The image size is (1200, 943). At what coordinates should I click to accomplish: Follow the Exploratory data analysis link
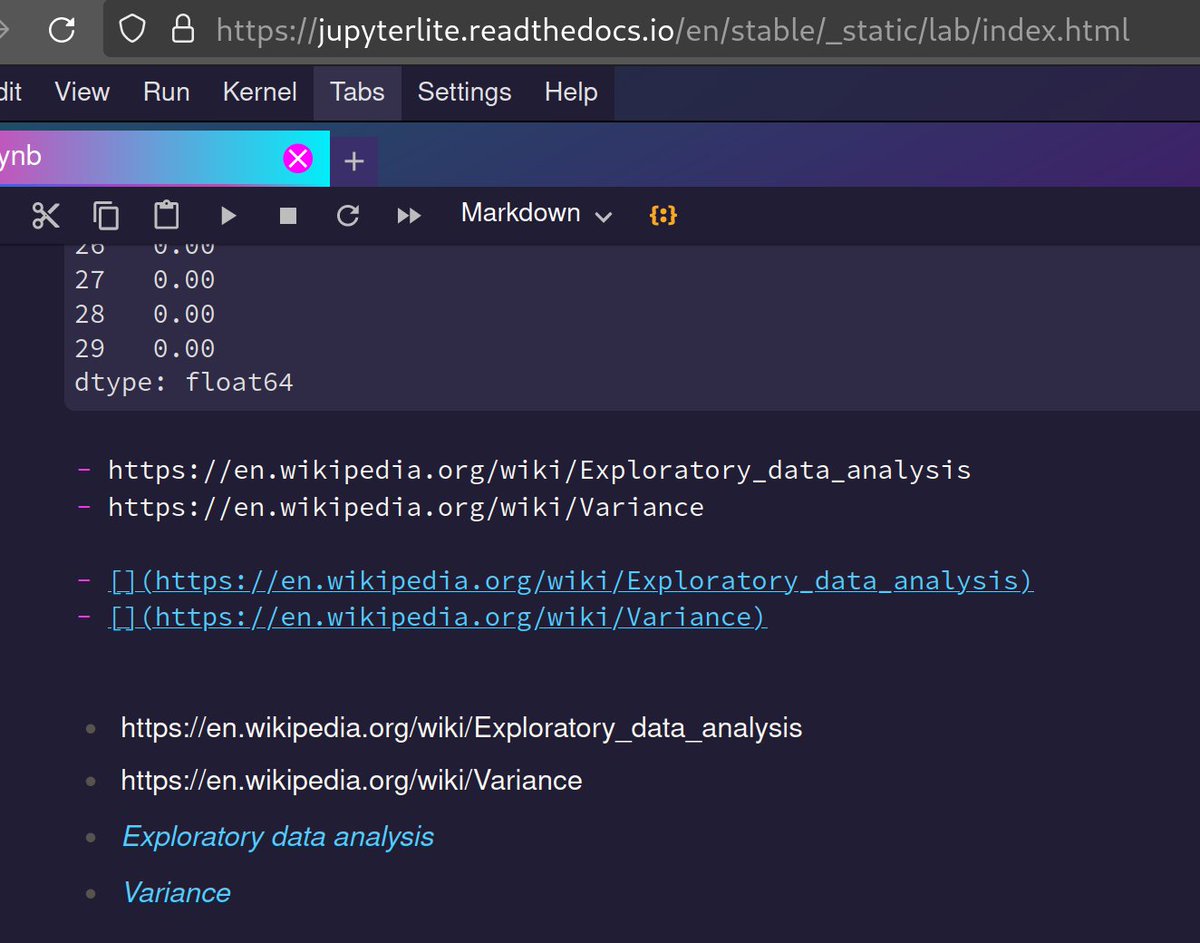tap(277, 836)
